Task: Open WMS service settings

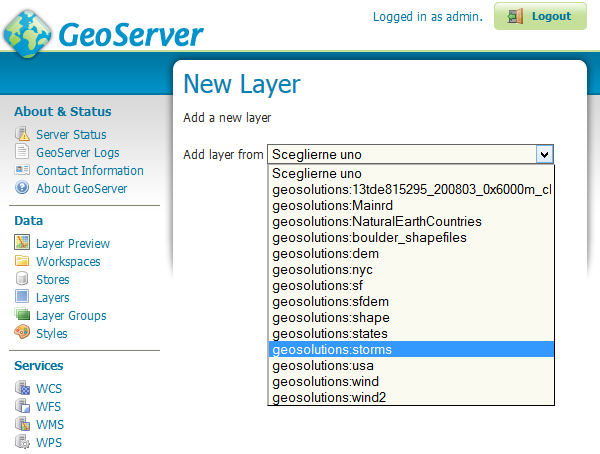Action: (50, 425)
